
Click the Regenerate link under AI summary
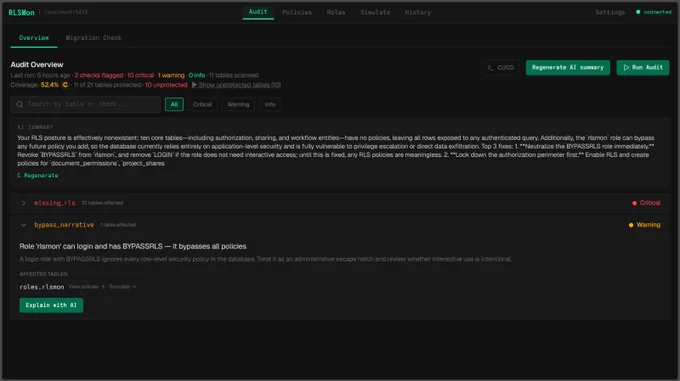tap(38, 176)
